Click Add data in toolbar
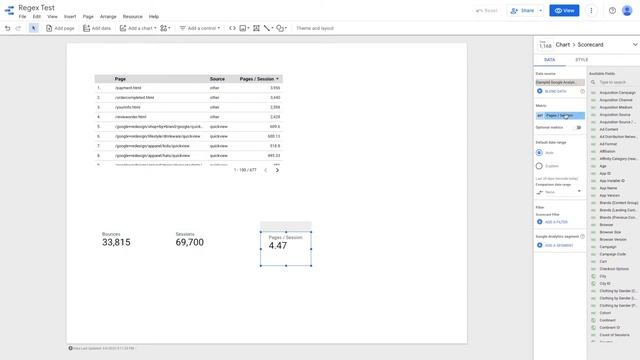The width and height of the screenshot is (640, 360). (97, 28)
